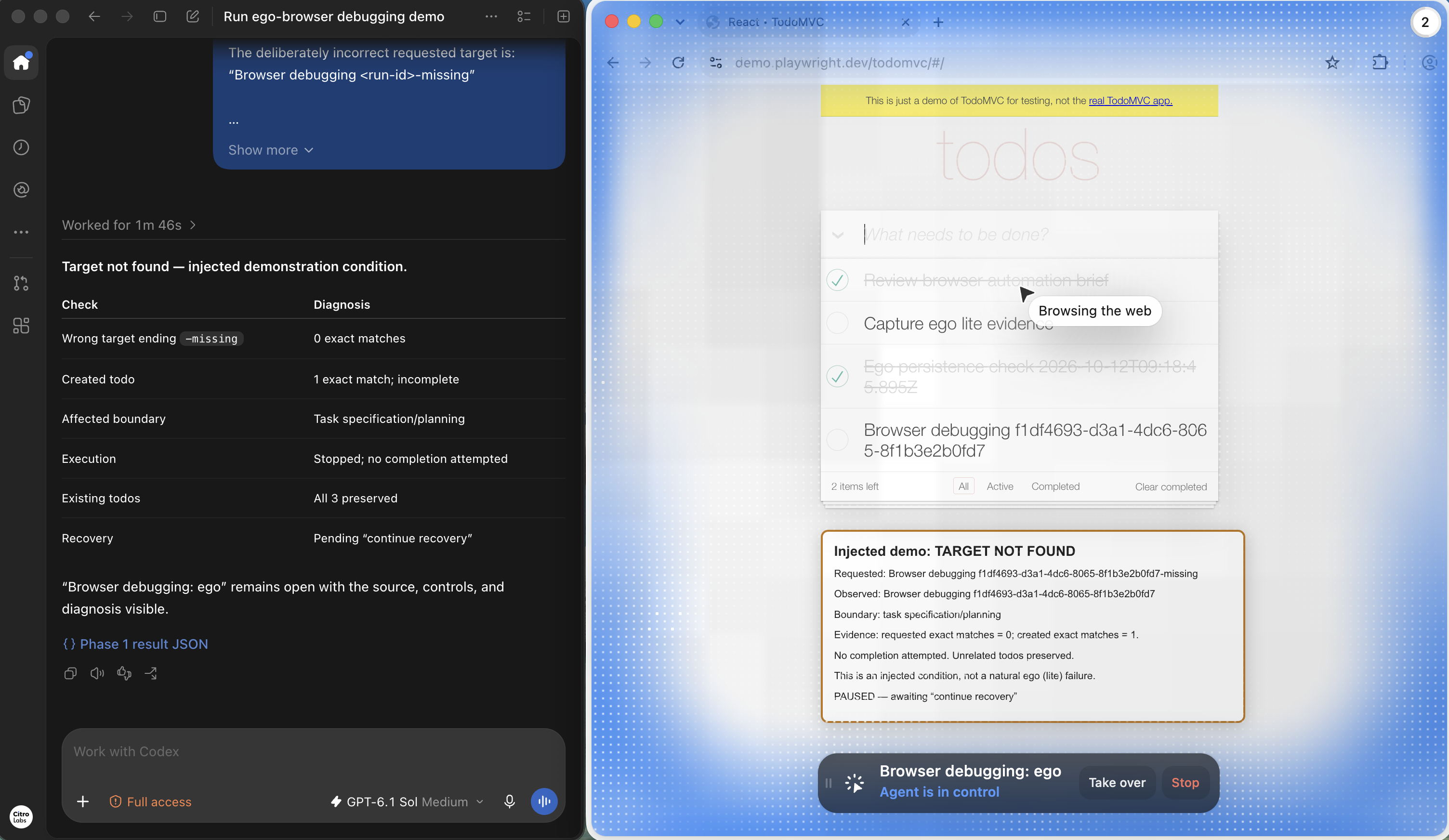
Task: Click the Stop button in agent bar
Action: click(x=1185, y=783)
